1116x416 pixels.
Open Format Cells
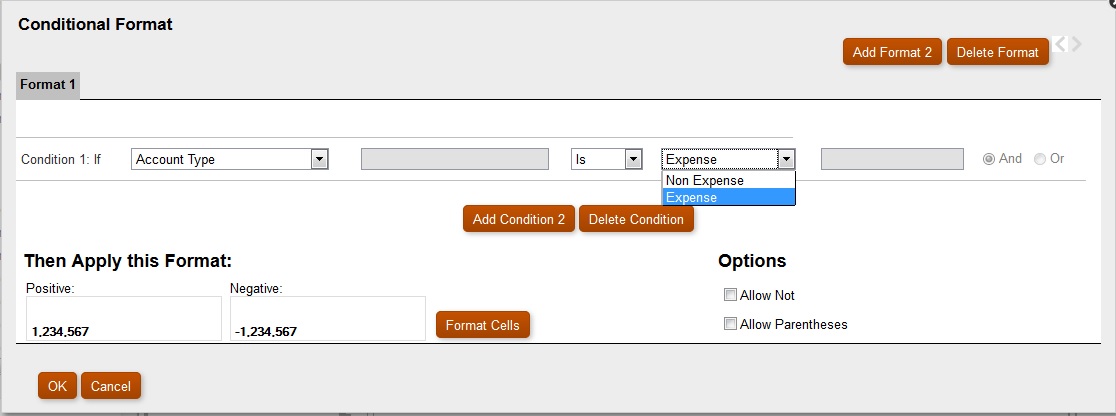pyautogui.click(x=484, y=325)
